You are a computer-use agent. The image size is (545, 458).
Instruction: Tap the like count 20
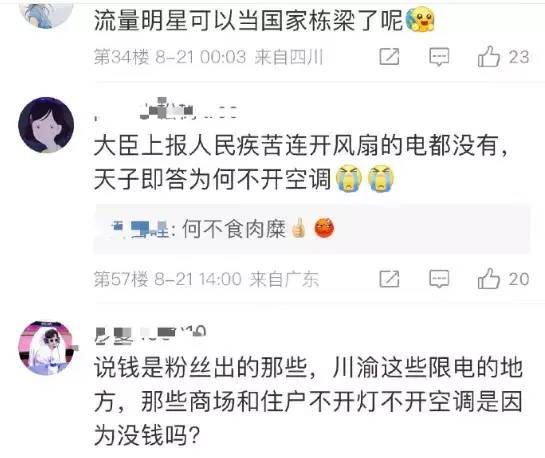pos(519,279)
